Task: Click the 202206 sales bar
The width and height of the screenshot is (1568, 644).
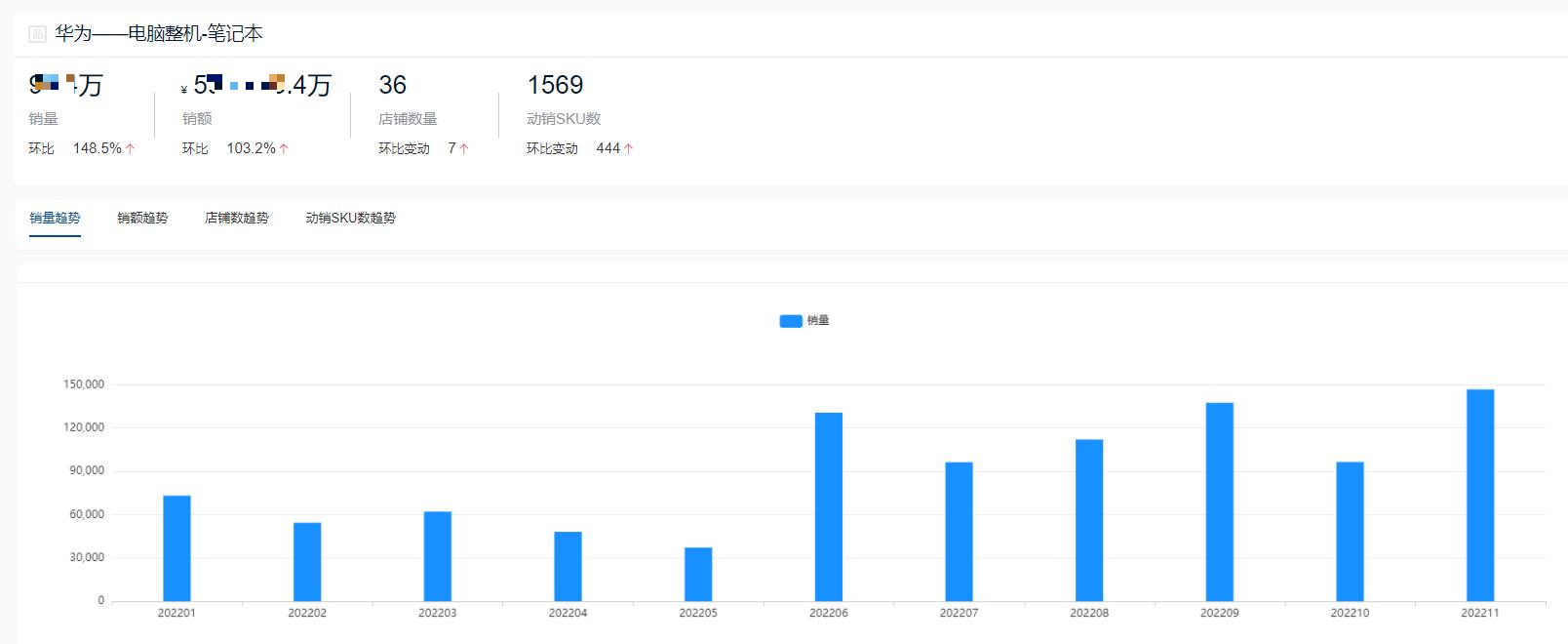Action: point(829,506)
